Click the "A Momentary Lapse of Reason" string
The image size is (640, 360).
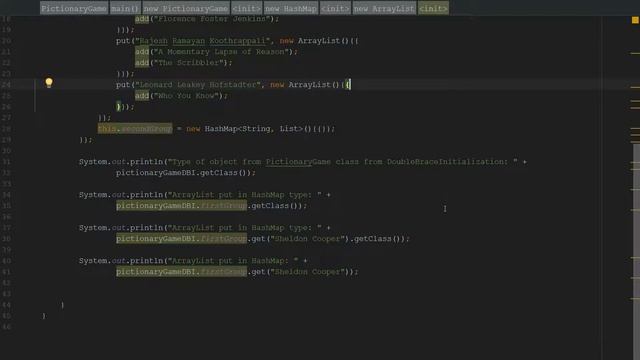pyautogui.click(x=222, y=52)
